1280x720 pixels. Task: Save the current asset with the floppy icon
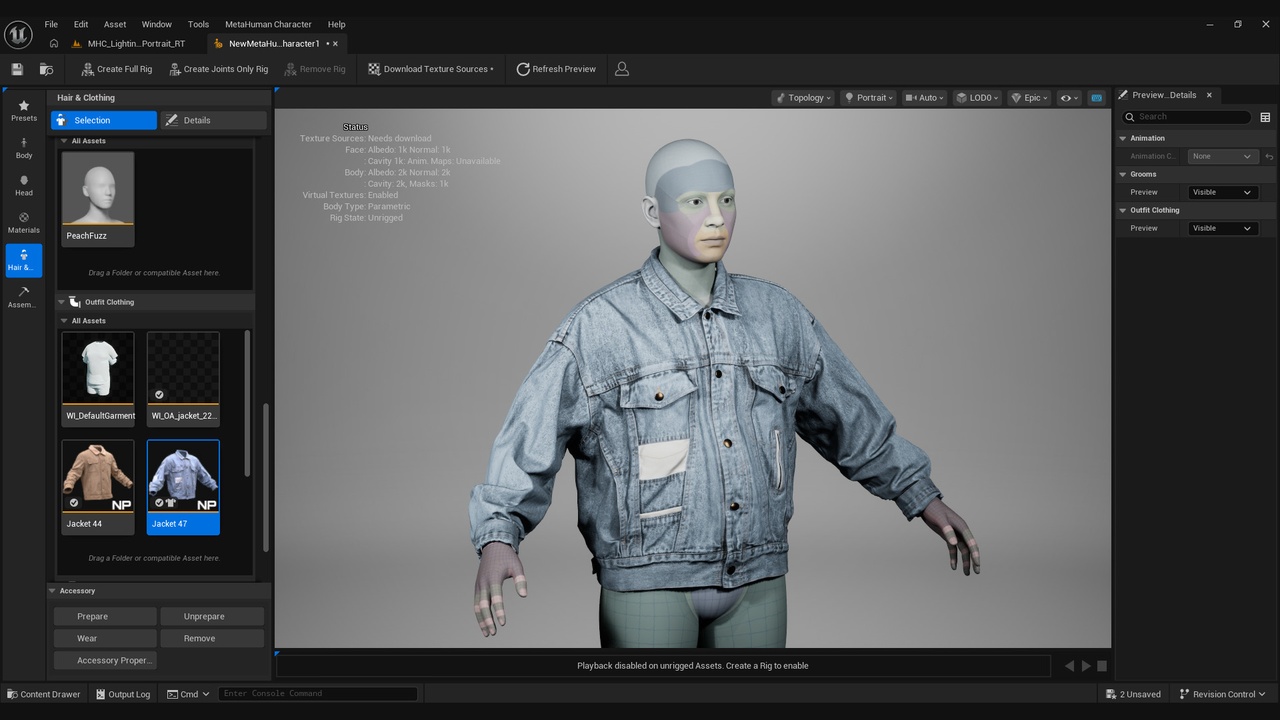[17, 69]
